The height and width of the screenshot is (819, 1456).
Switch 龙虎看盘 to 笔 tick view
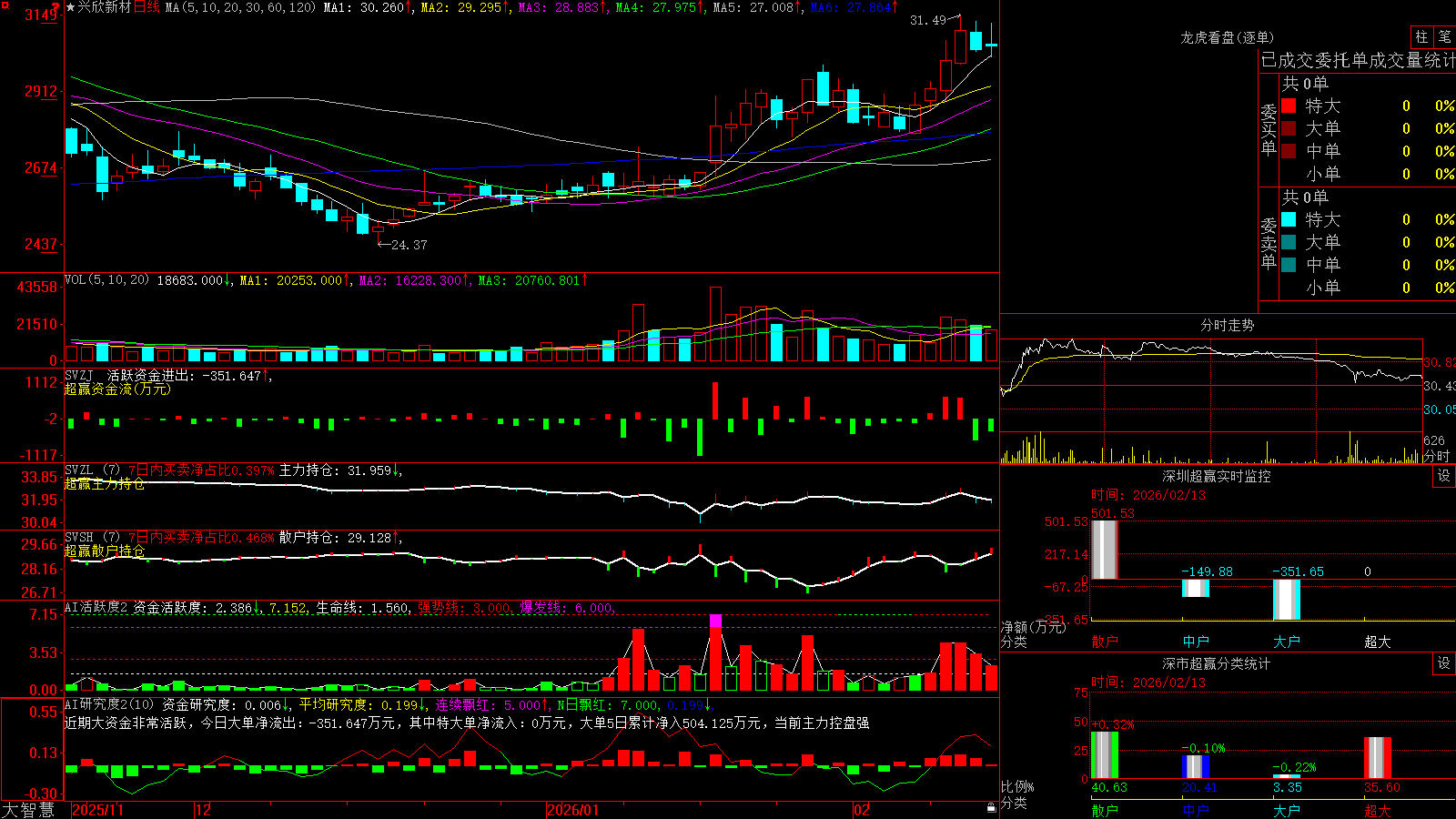[1444, 37]
